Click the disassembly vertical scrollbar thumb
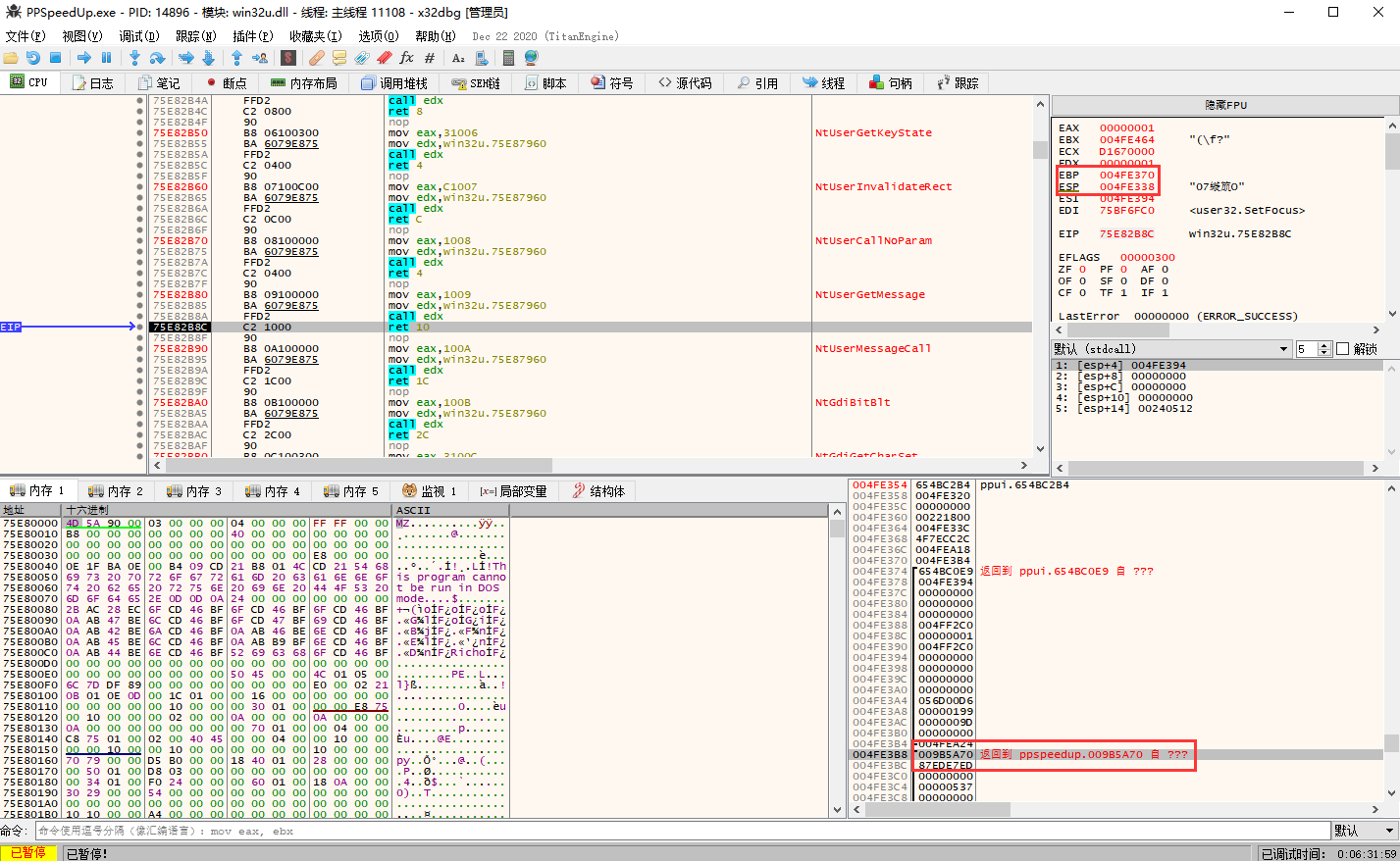The height and width of the screenshot is (861, 1400). pos(1040,150)
